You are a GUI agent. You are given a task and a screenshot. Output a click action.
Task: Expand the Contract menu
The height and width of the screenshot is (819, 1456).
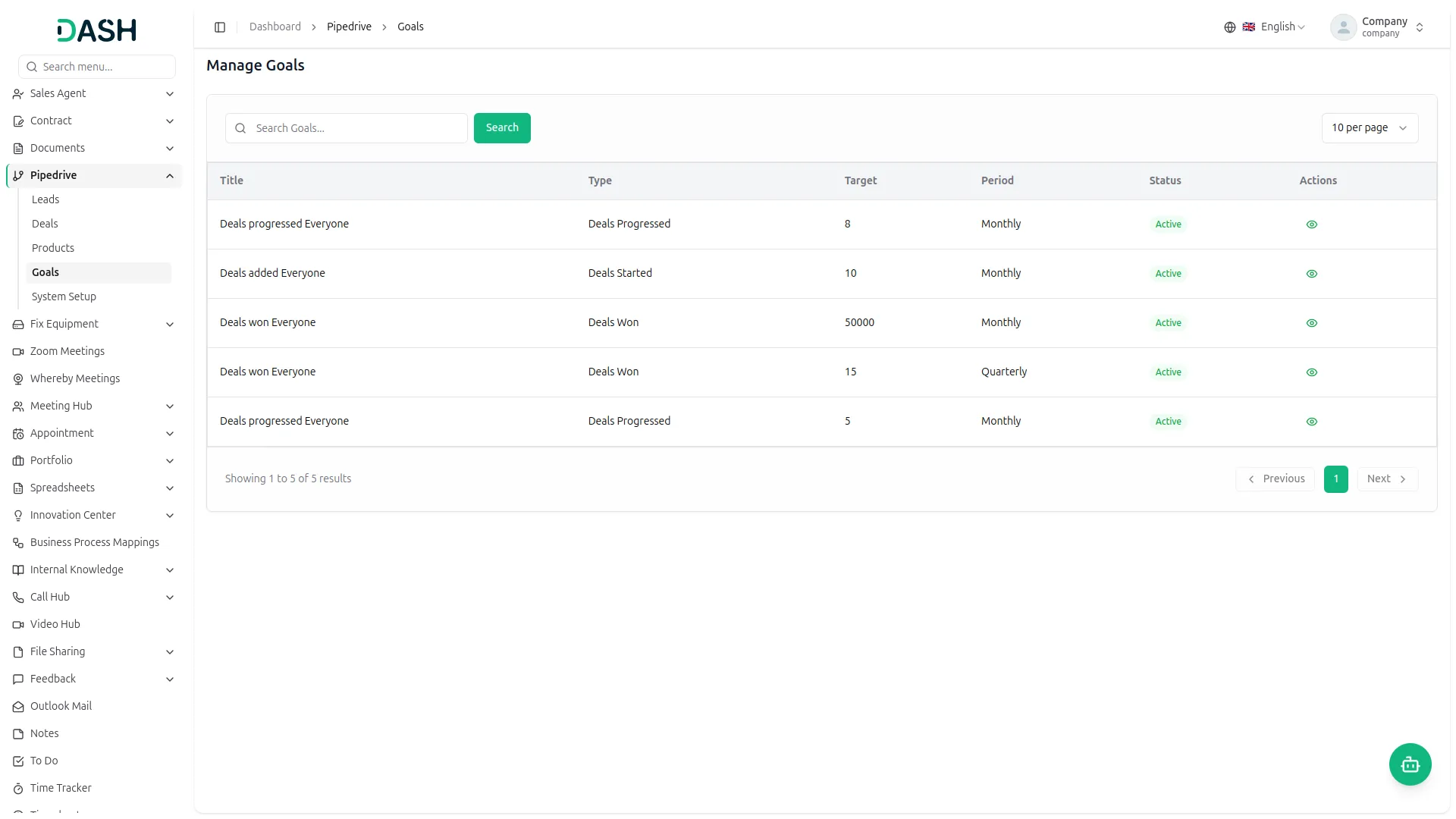94,121
